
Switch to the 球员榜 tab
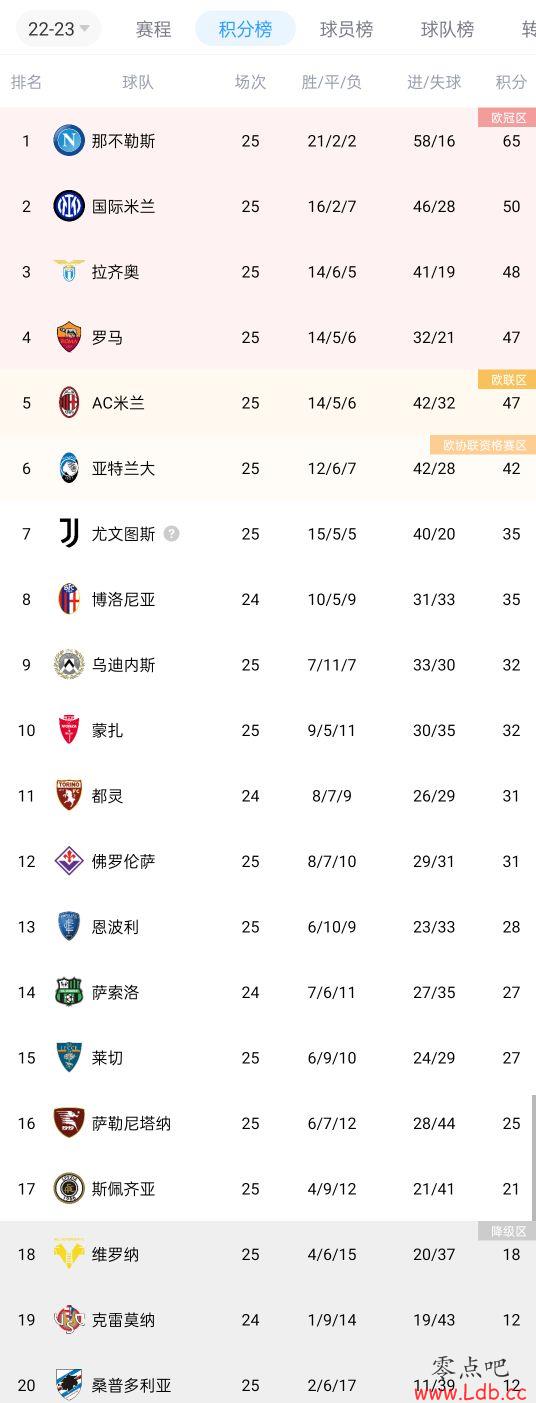(346, 29)
